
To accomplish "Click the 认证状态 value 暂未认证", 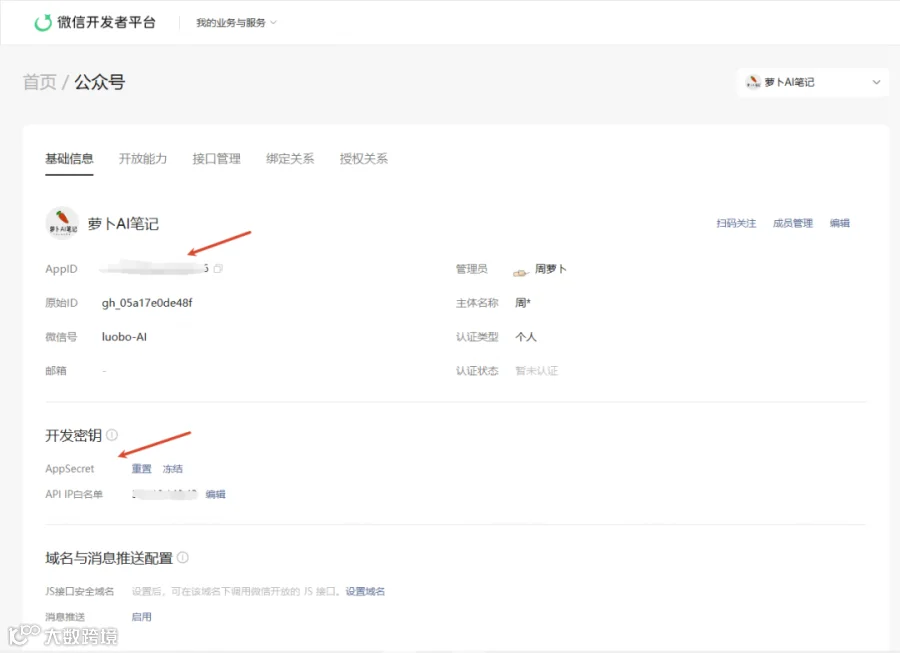I will coord(536,371).
